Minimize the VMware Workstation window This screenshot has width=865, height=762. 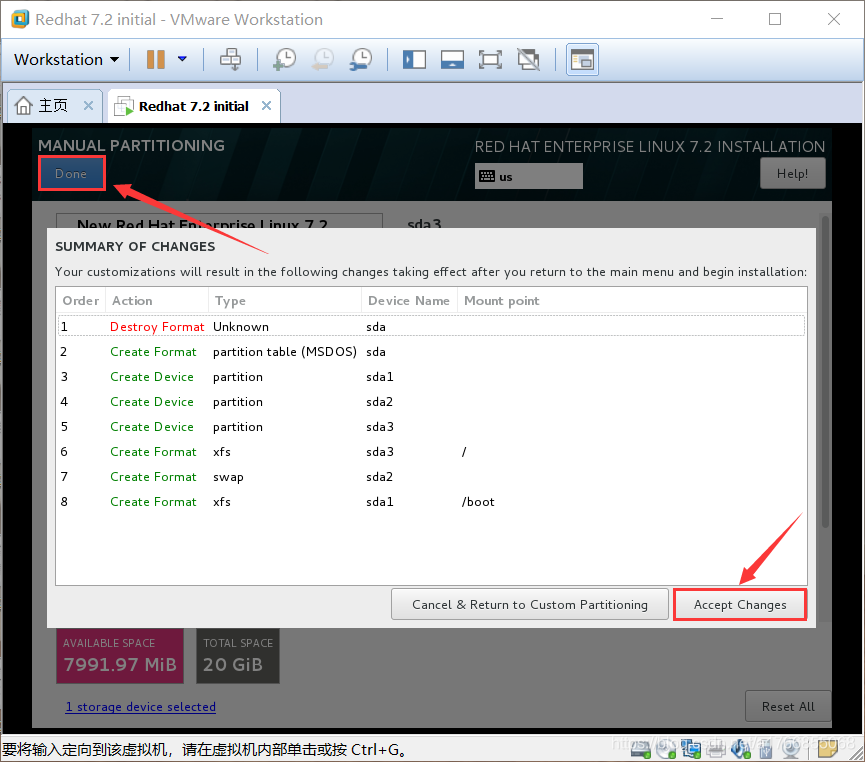pyautogui.click(x=717, y=19)
